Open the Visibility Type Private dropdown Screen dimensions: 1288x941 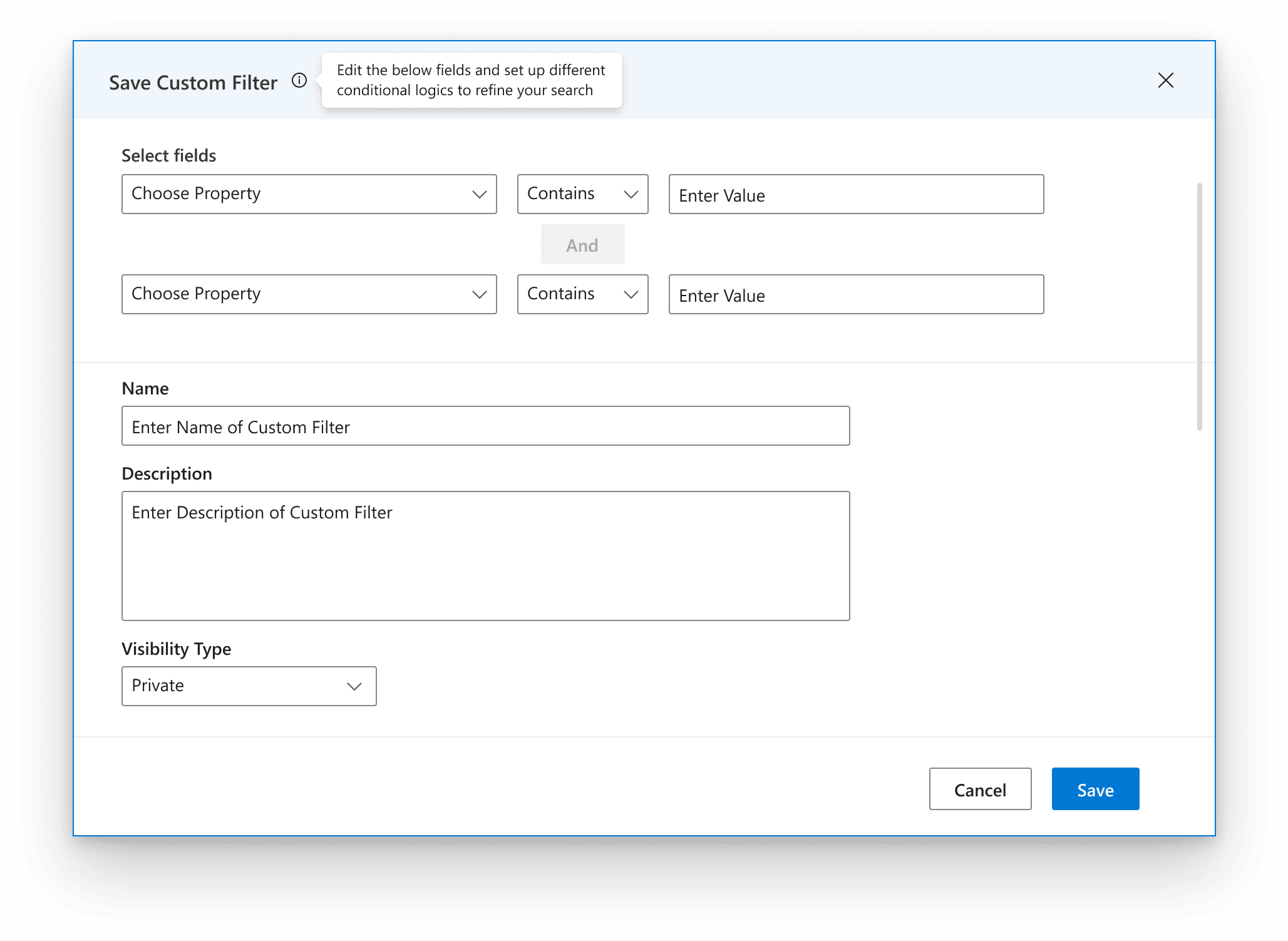pyautogui.click(x=249, y=686)
